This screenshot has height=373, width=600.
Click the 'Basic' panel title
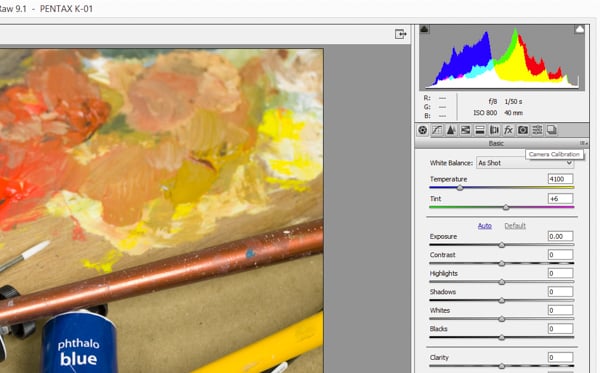click(496, 143)
